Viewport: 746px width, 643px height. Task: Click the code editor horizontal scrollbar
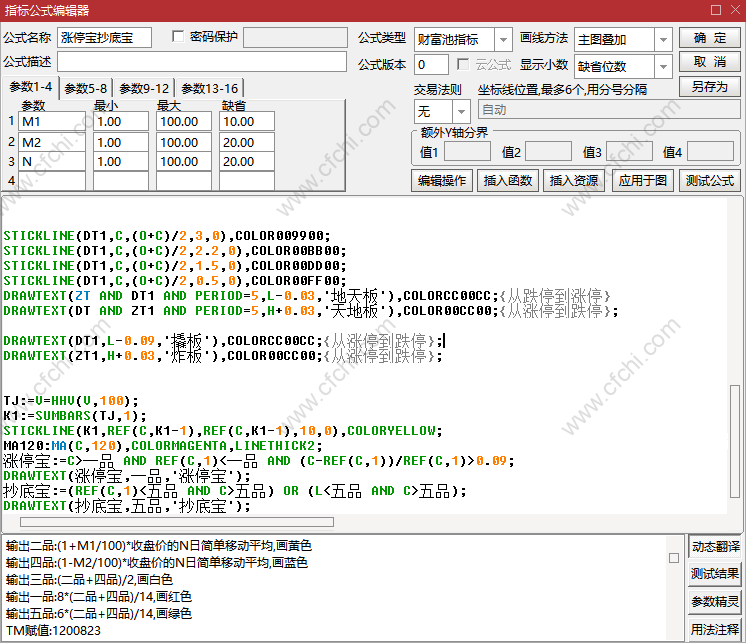[x=177, y=522]
